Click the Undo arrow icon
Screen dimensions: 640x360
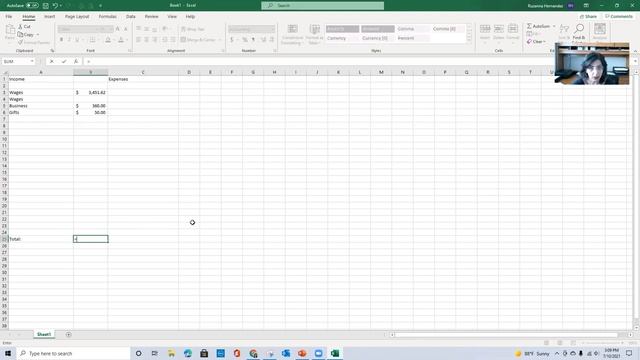[x=55, y=5]
